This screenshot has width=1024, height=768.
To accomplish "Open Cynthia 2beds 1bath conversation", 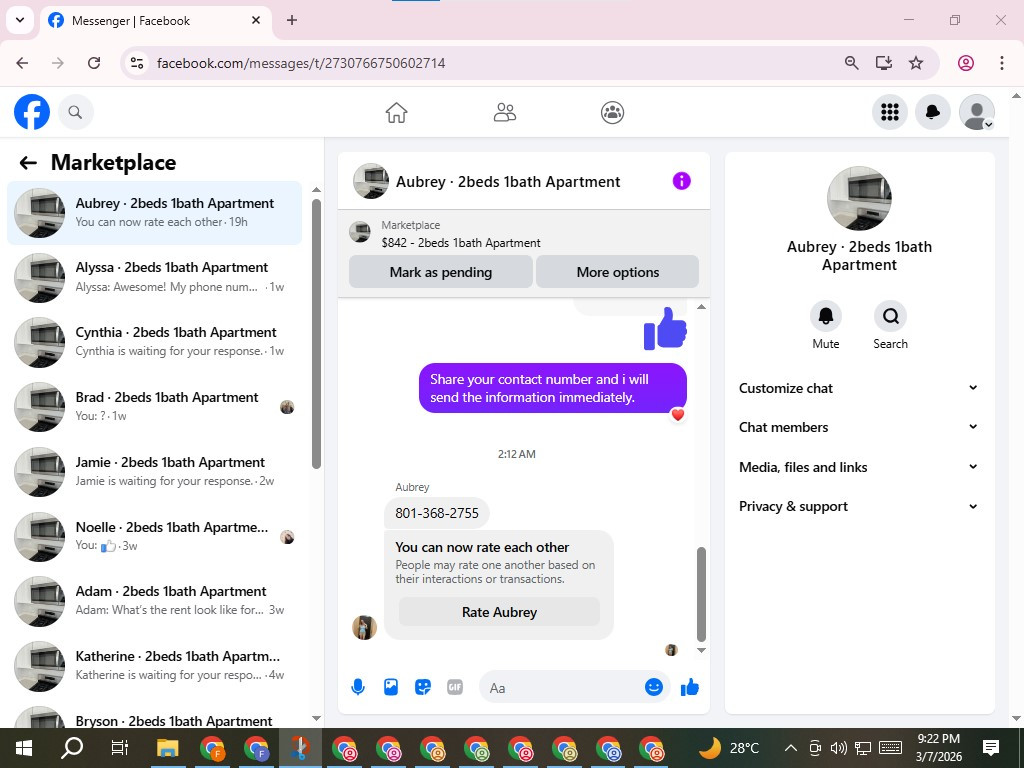I will [155, 342].
